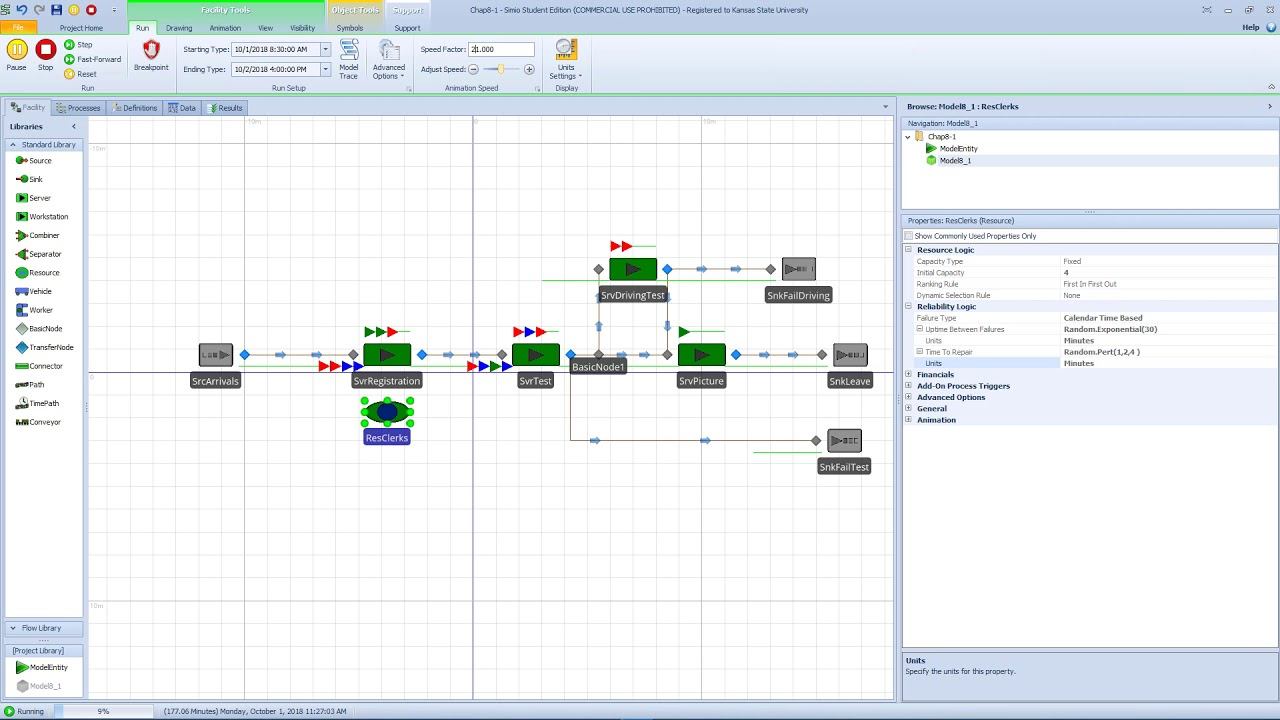Switch to the Project Home ribbon tab
Screen dimensions: 1280x720
pyautogui.click(x=81, y=28)
